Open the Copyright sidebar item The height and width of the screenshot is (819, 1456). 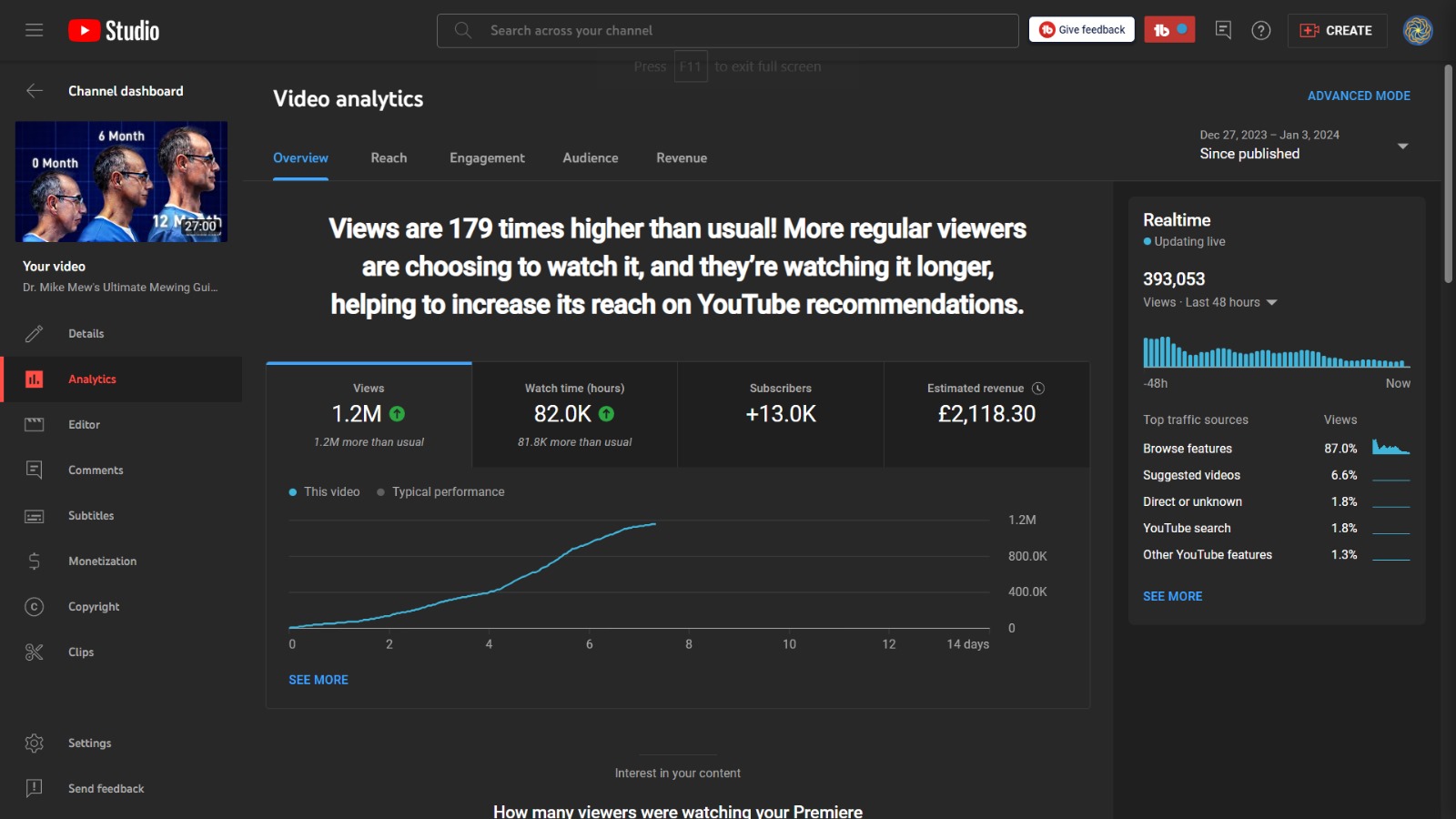[121, 607]
